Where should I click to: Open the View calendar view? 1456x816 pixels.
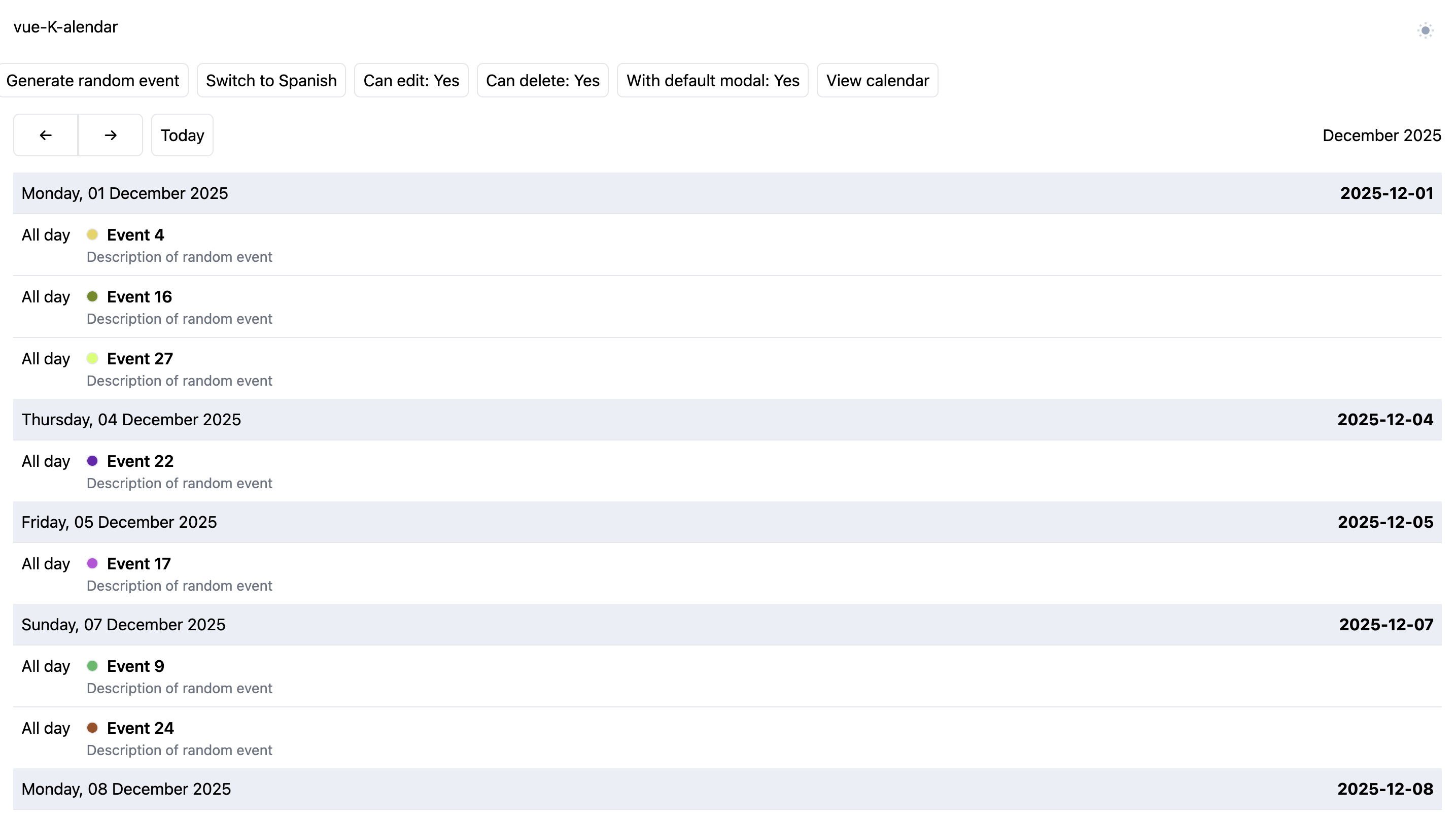[x=877, y=80]
